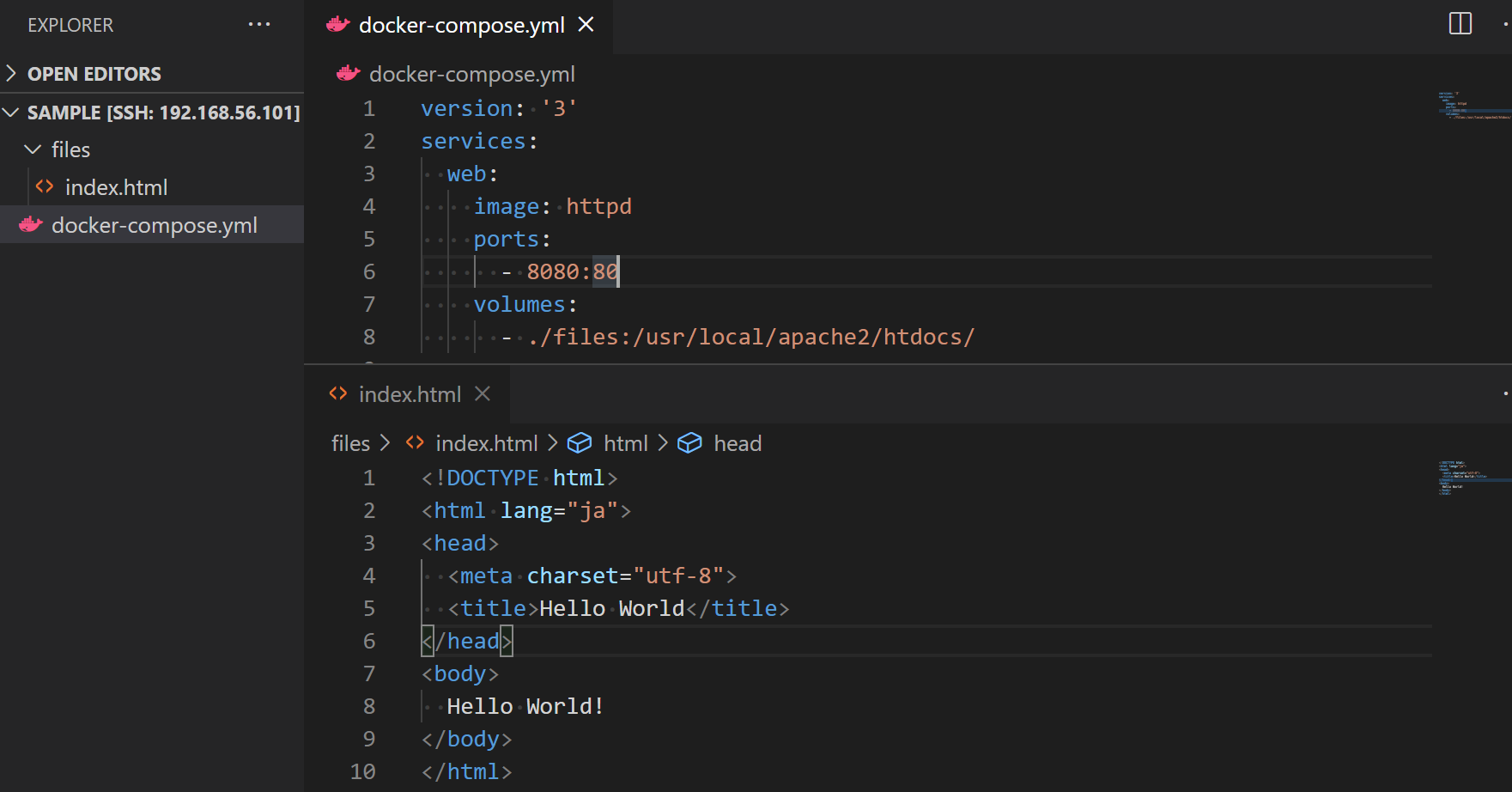This screenshot has width=1512, height=792.
Task: Click line number 6 in docker-compose.yml
Action: [369, 271]
